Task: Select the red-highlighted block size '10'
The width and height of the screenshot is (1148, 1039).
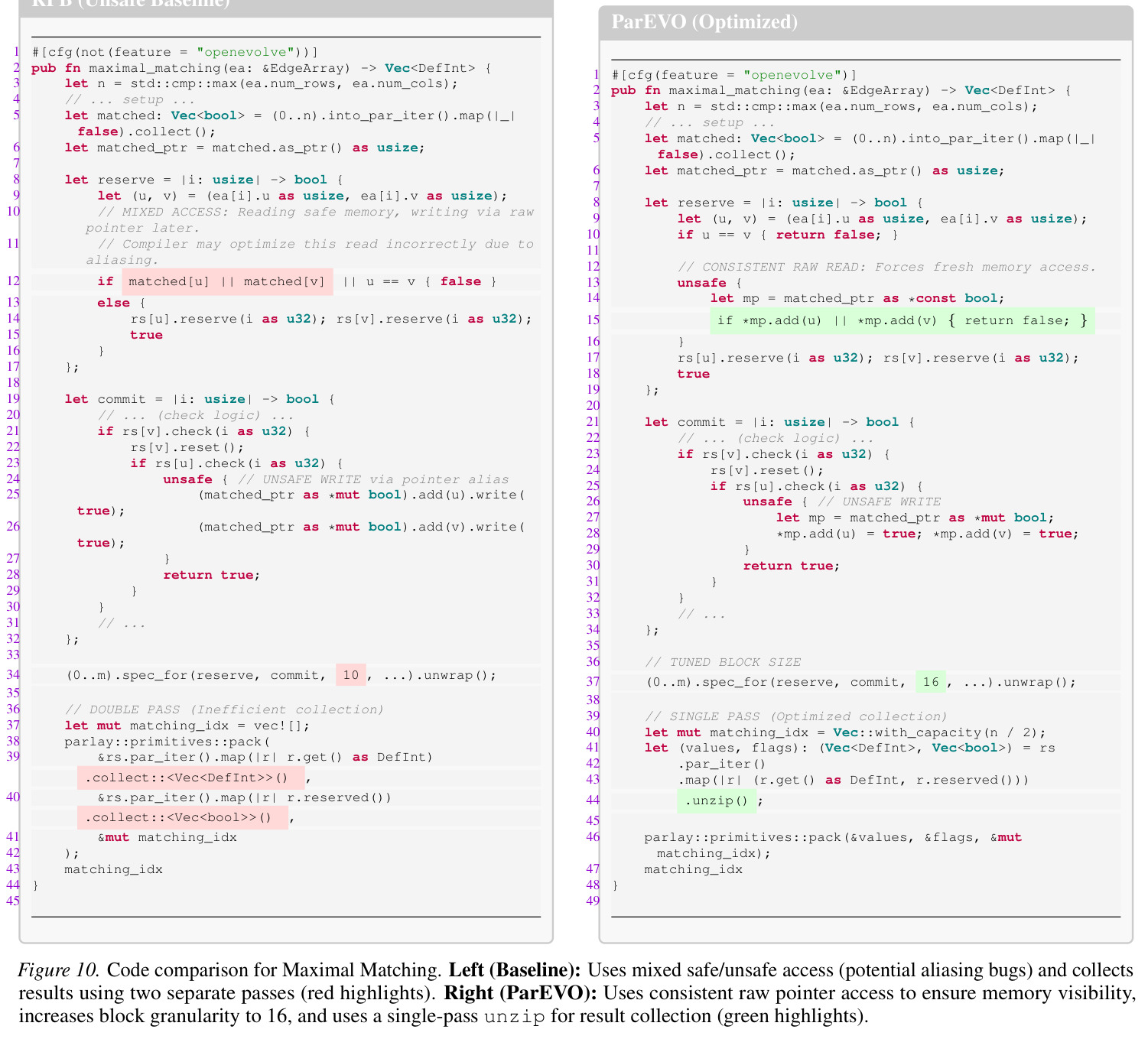Action: pyautogui.click(x=351, y=675)
